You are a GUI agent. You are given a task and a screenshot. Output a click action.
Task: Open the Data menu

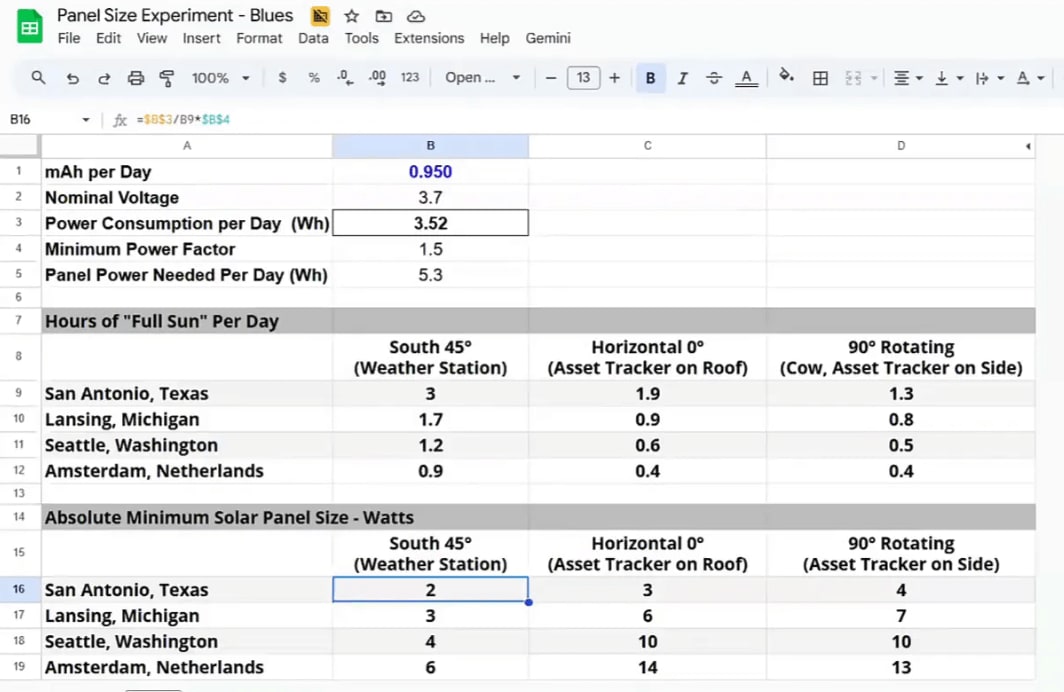(313, 38)
